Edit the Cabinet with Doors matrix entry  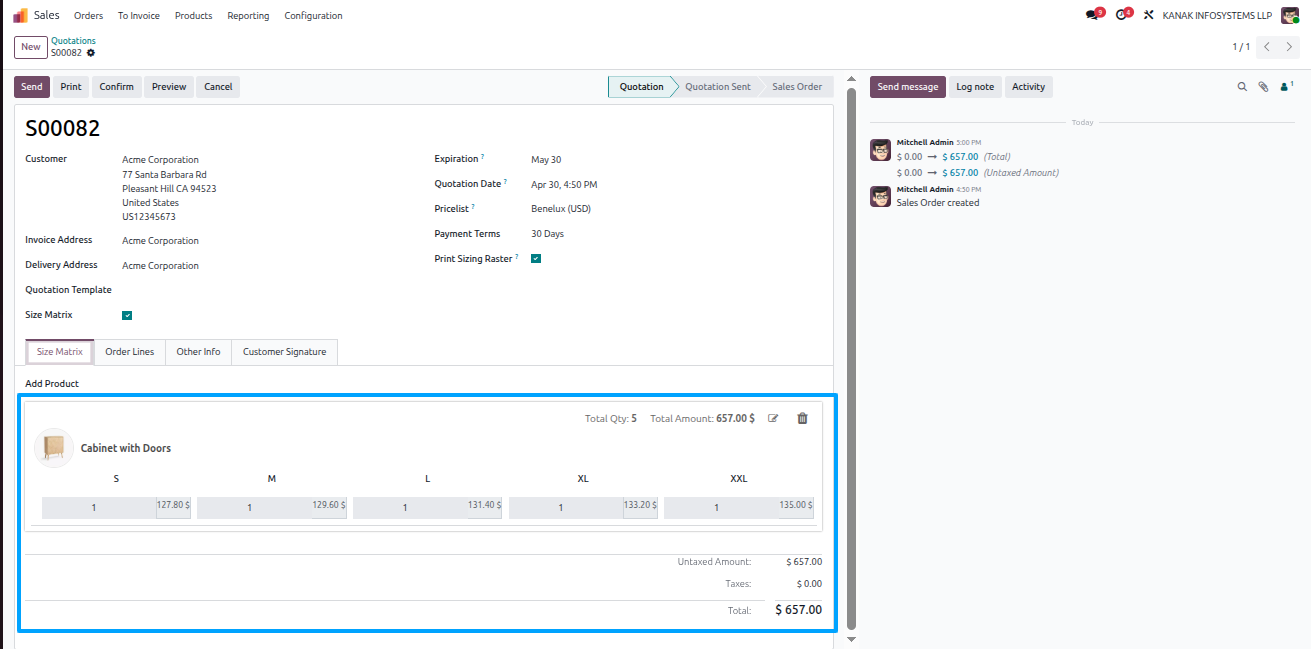(773, 418)
